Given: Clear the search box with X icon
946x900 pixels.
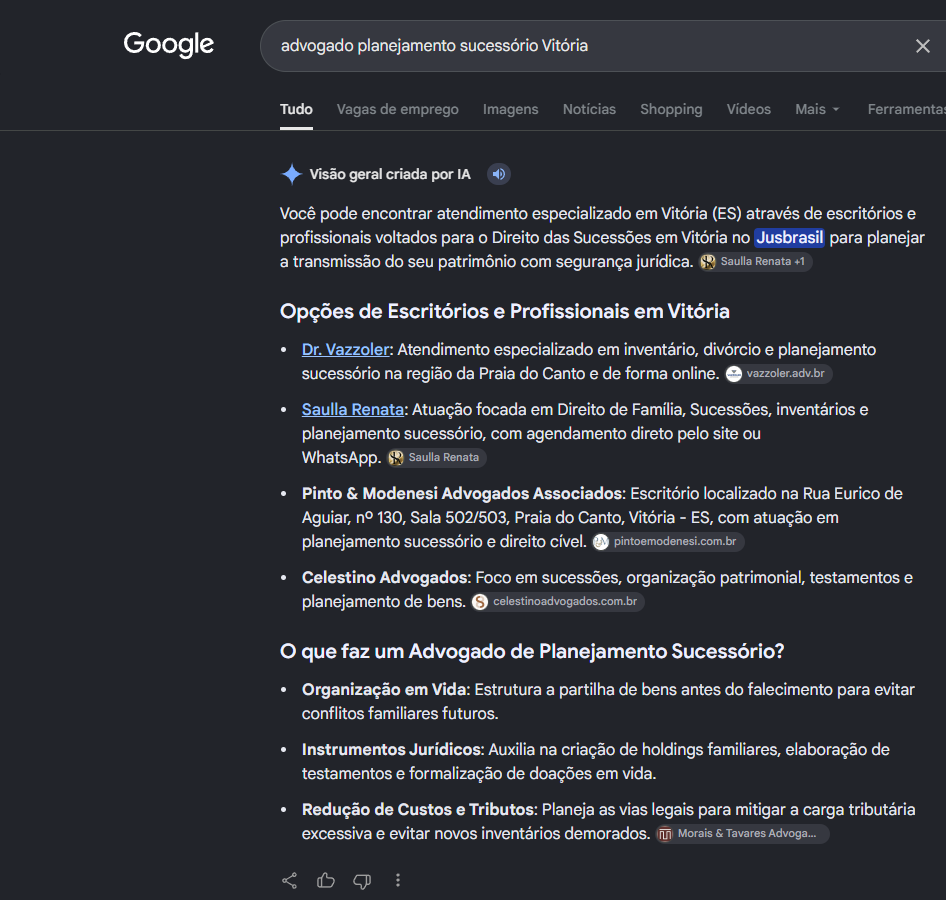Looking at the screenshot, I should coord(922,46).
